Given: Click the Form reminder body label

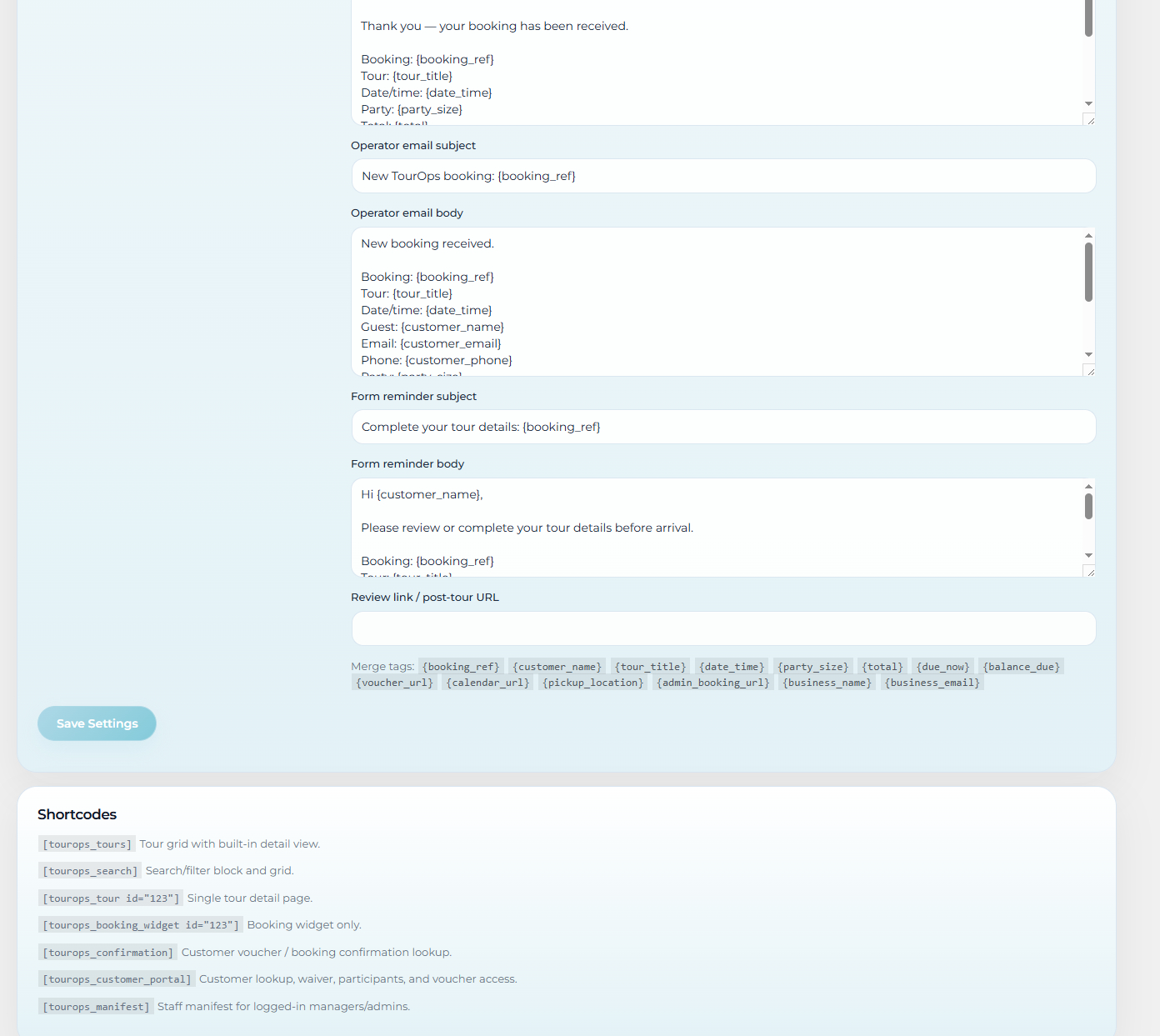Looking at the screenshot, I should point(407,463).
